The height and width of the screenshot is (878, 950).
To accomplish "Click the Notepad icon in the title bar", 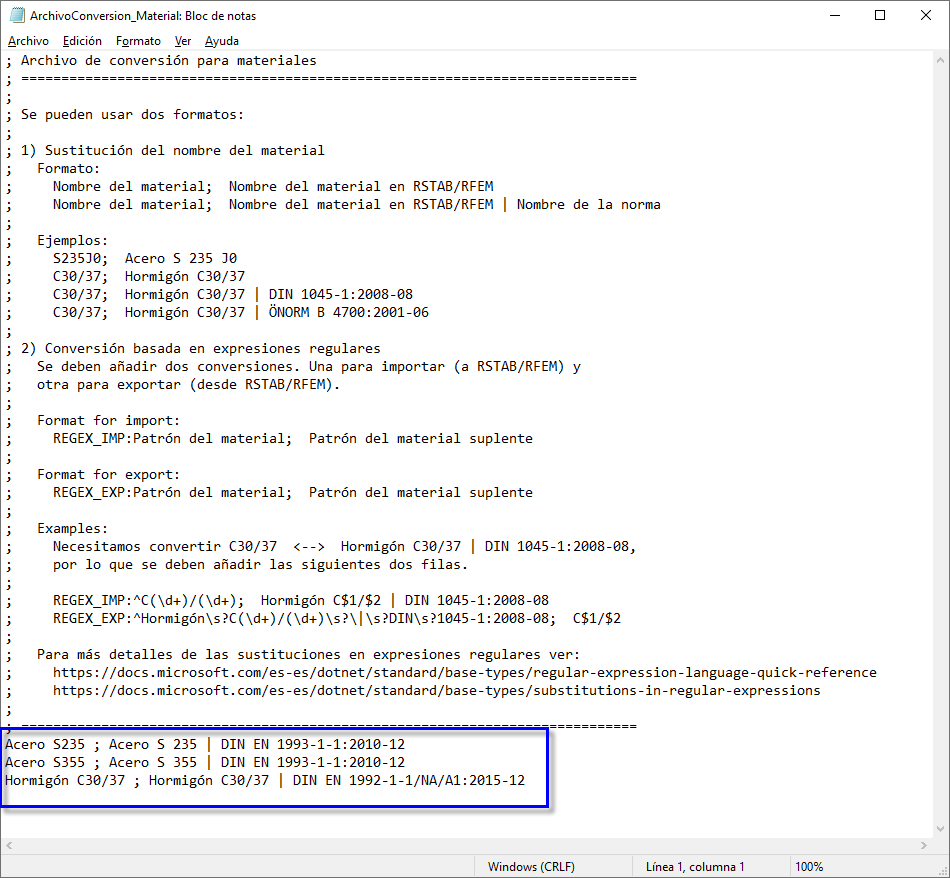I will (x=16, y=16).
